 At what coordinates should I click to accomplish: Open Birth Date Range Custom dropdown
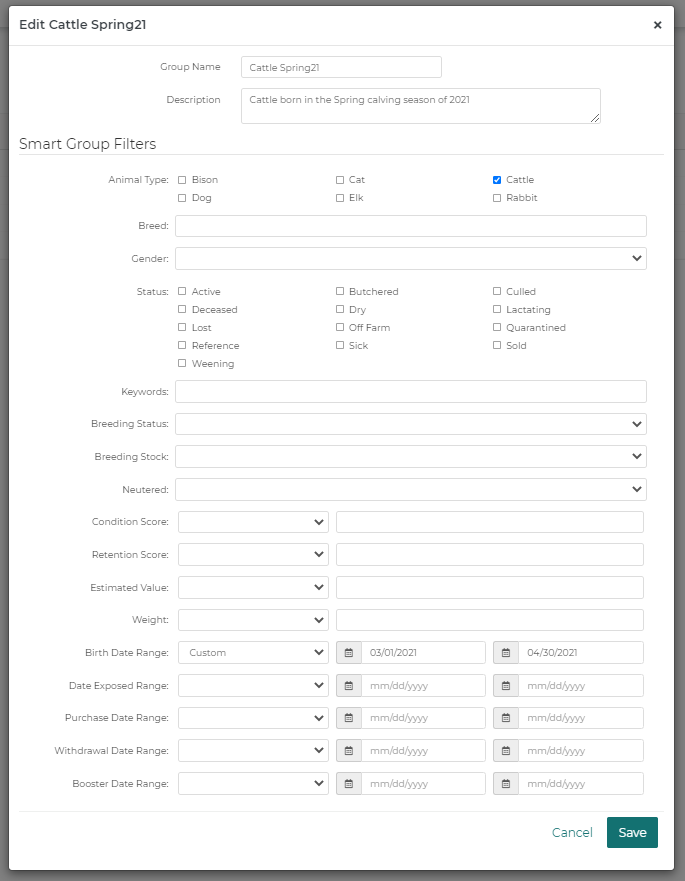pyautogui.click(x=253, y=652)
